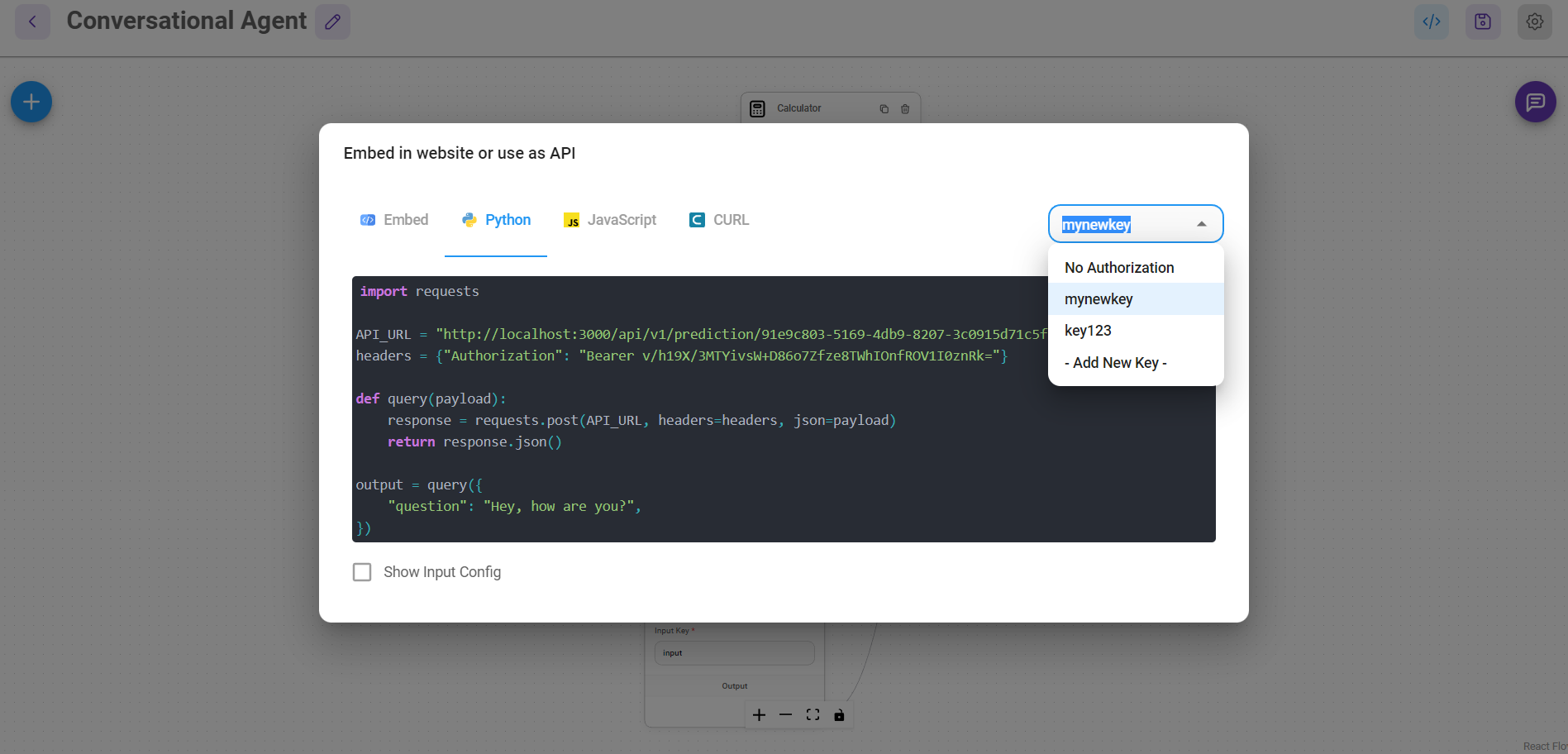Zoom out on the canvas
The width and height of the screenshot is (1568, 754).
pos(785,715)
